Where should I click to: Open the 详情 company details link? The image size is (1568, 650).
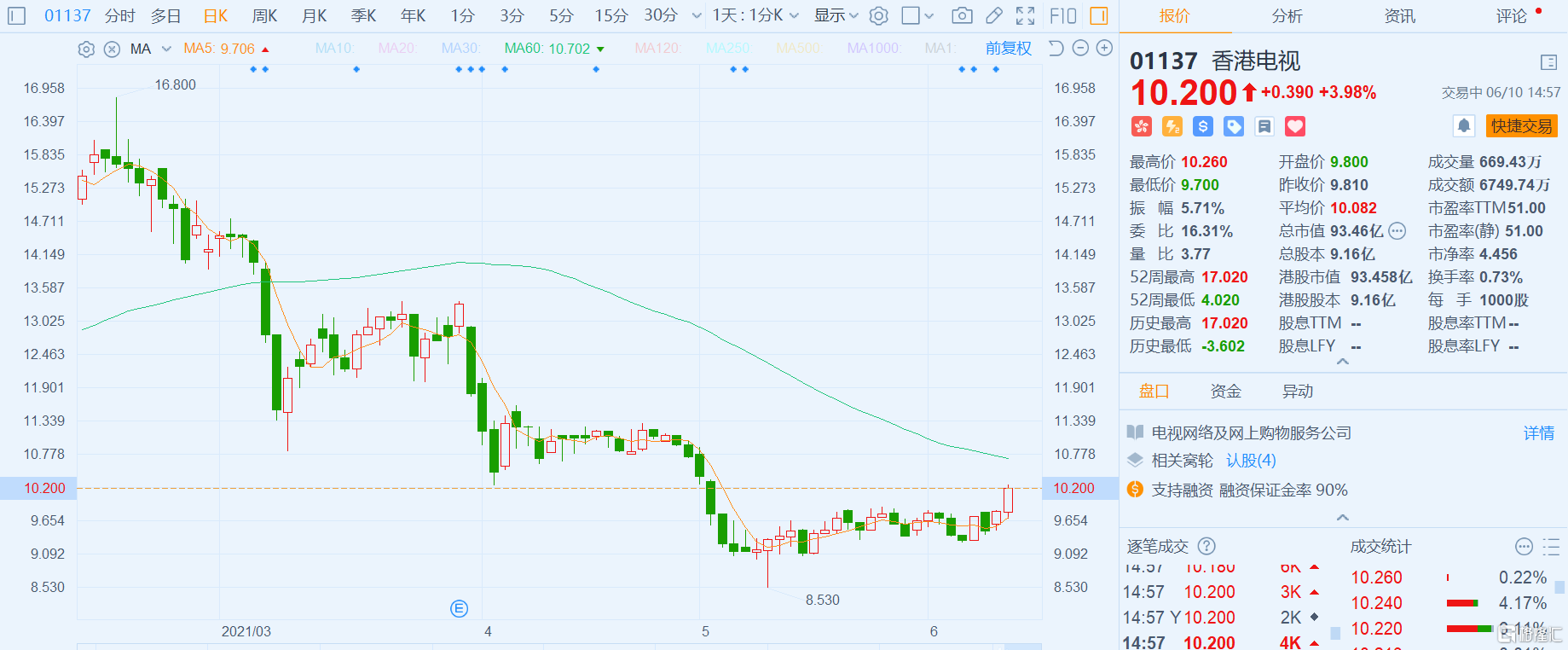1538,433
